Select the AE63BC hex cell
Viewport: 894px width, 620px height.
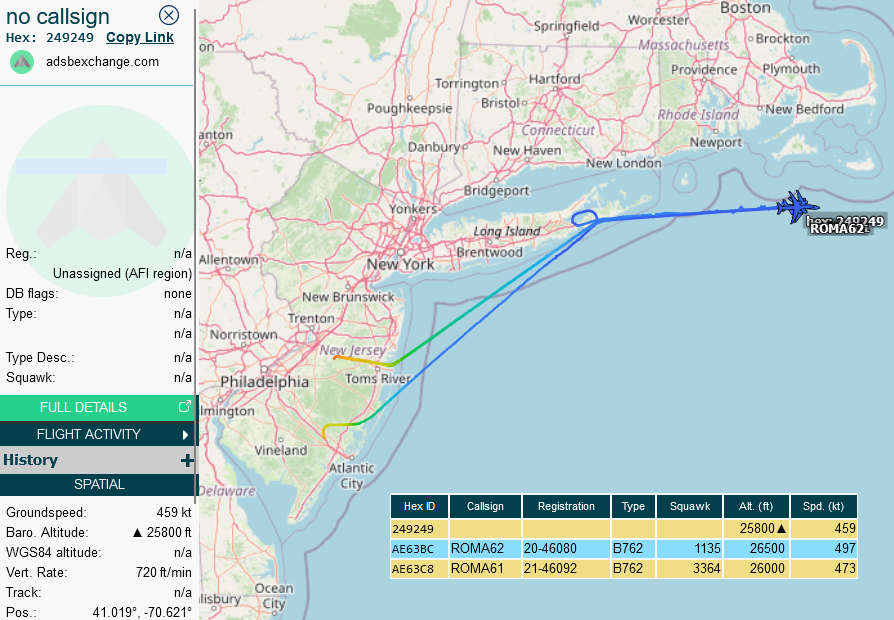click(x=419, y=549)
